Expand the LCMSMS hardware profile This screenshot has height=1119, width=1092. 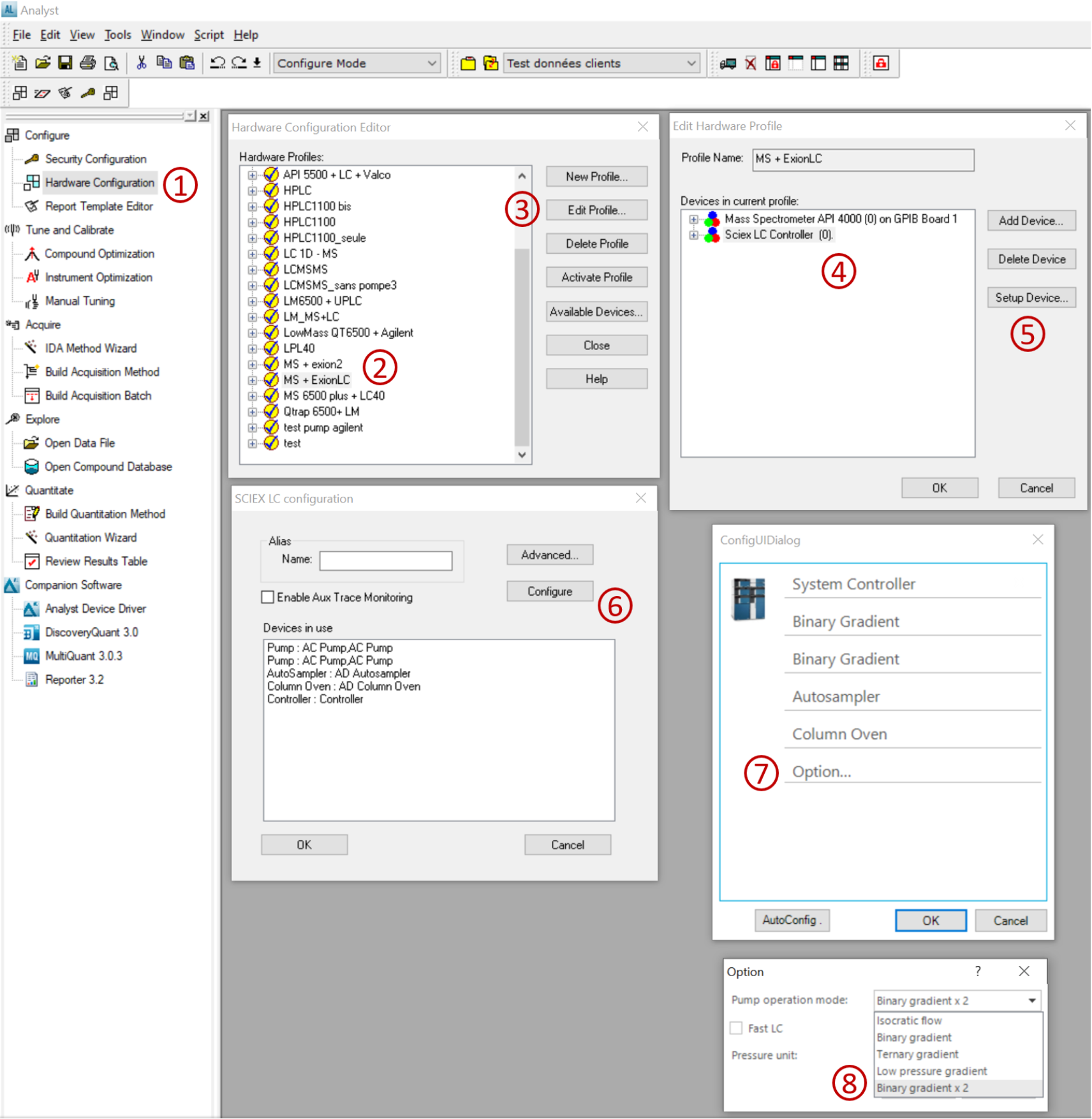click(x=253, y=270)
